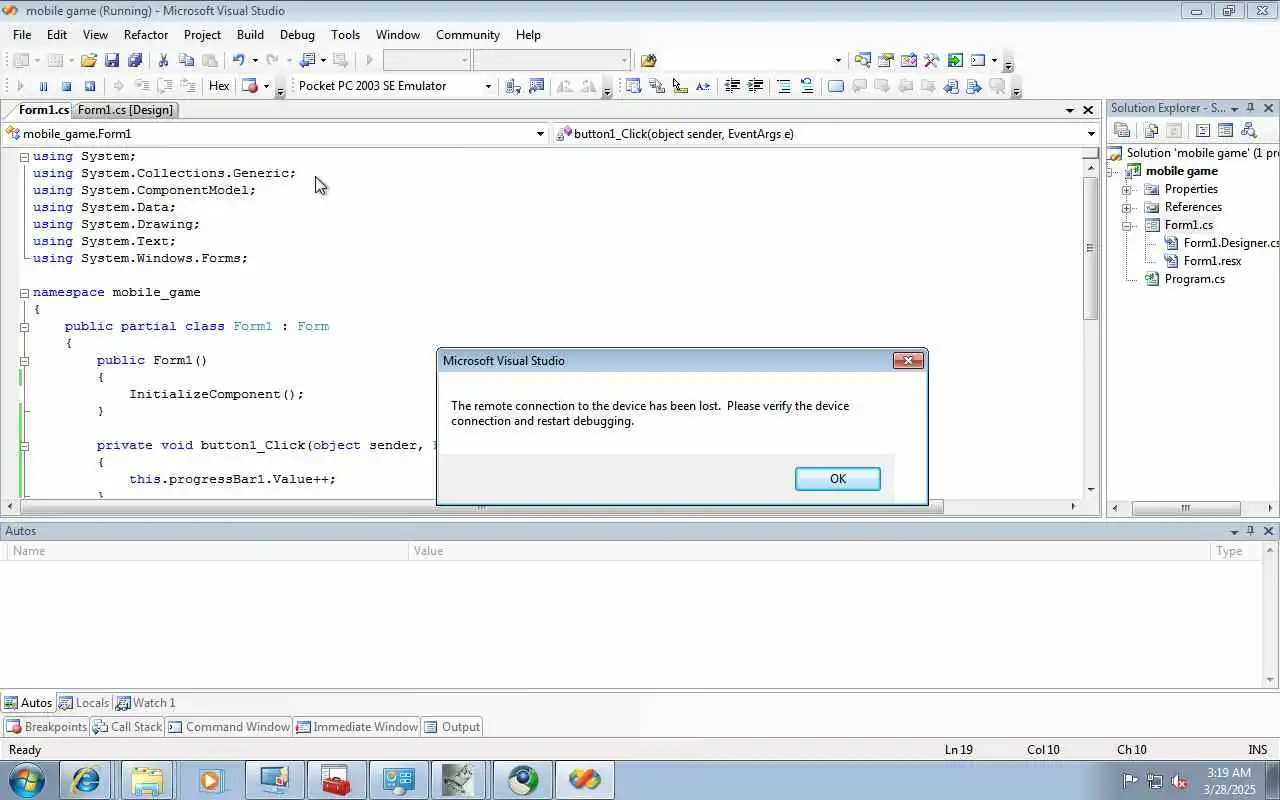Image resolution: width=1280 pixels, height=800 pixels.
Task: Open the Community menu
Action: point(468,34)
